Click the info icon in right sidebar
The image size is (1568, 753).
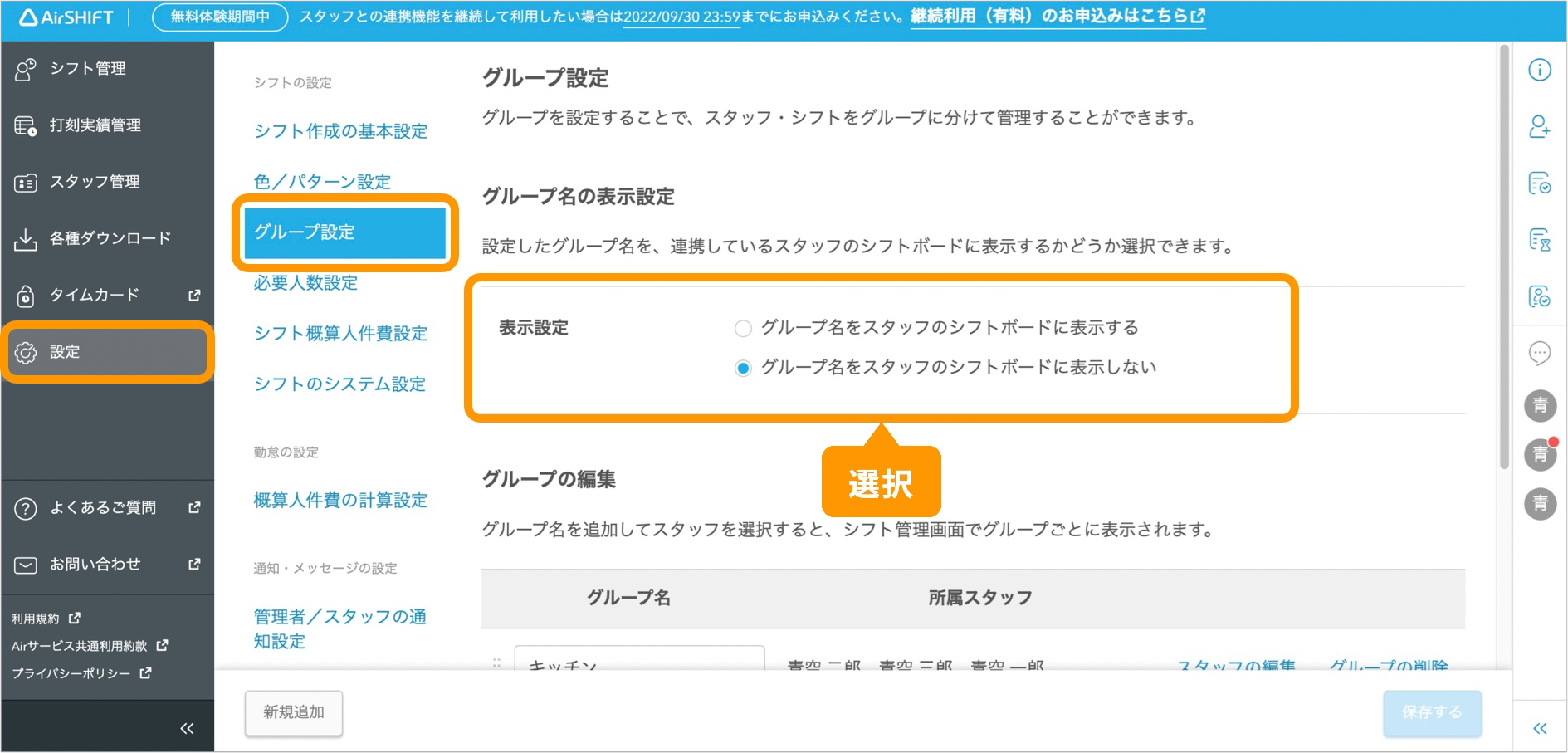click(1541, 71)
